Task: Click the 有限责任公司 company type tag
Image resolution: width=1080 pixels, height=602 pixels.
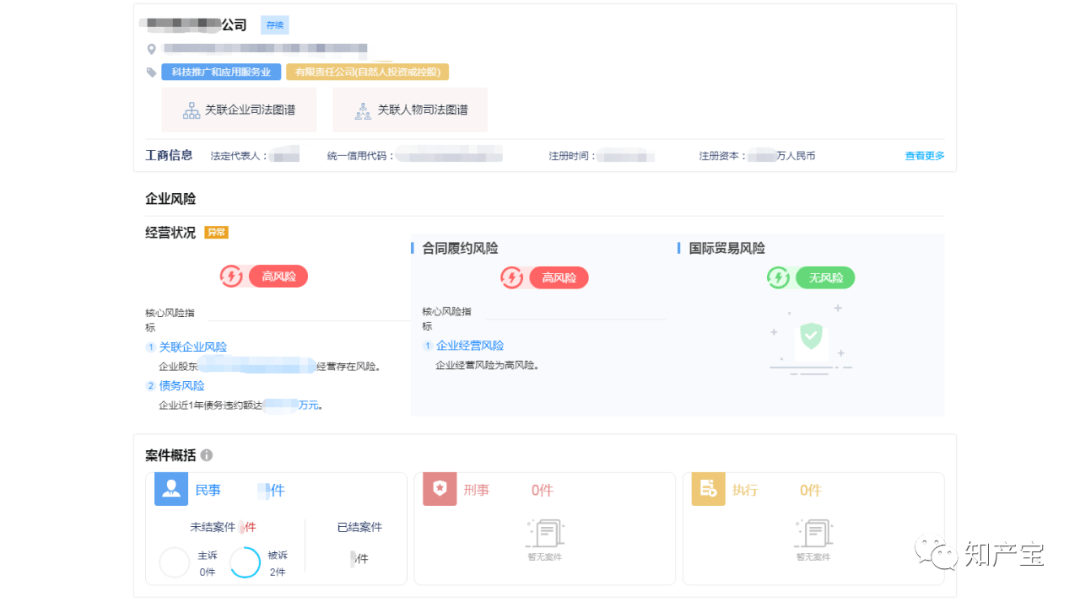Action: pyautogui.click(x=367, y=72)
